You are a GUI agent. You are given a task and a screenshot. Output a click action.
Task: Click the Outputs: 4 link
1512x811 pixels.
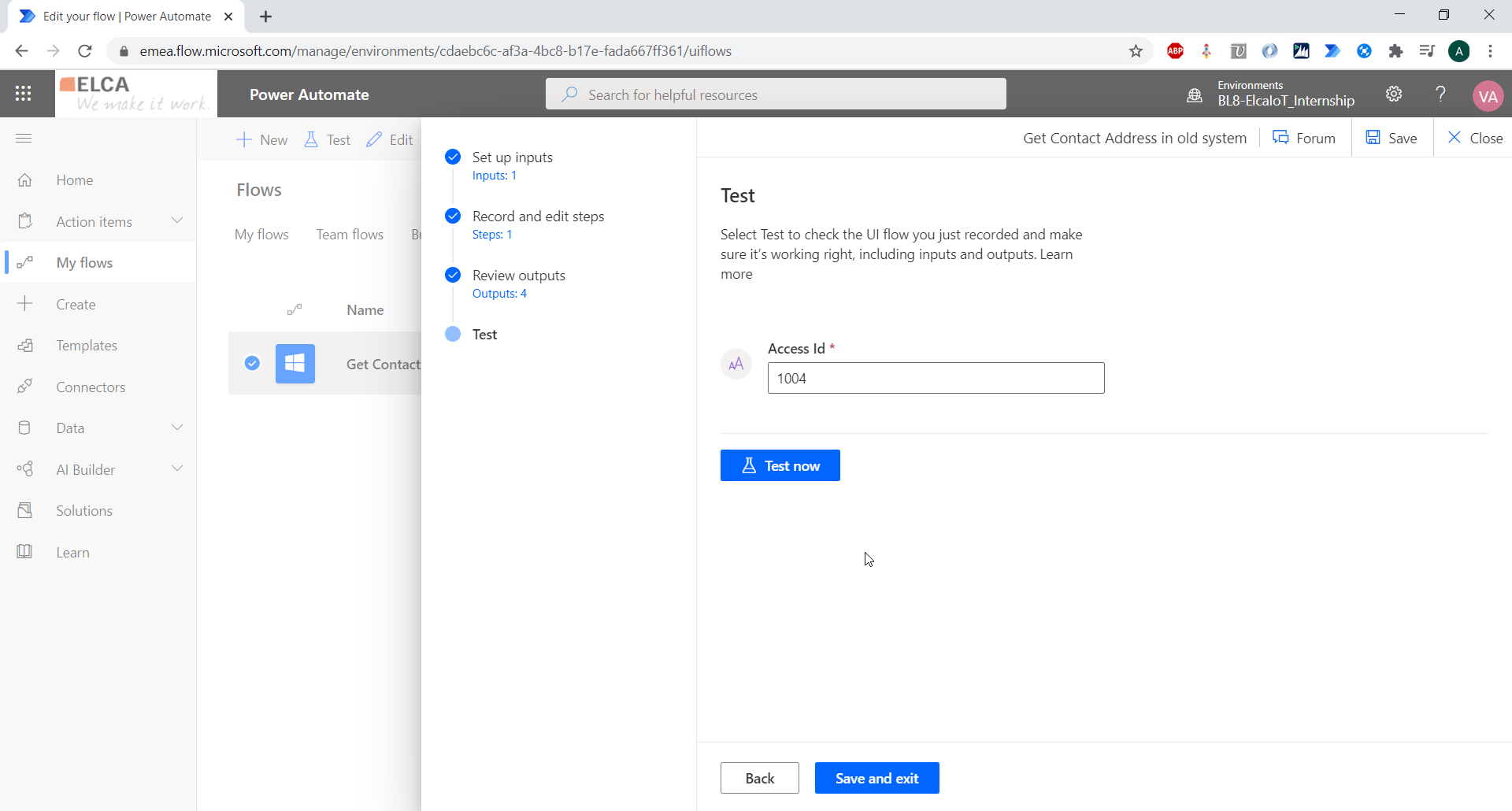pyautogui.click(x=499, y=294)
